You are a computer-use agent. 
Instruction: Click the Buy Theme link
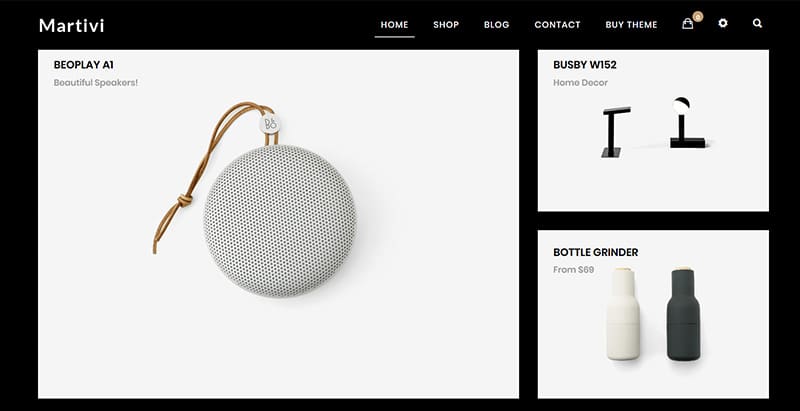tap(631, 24)
